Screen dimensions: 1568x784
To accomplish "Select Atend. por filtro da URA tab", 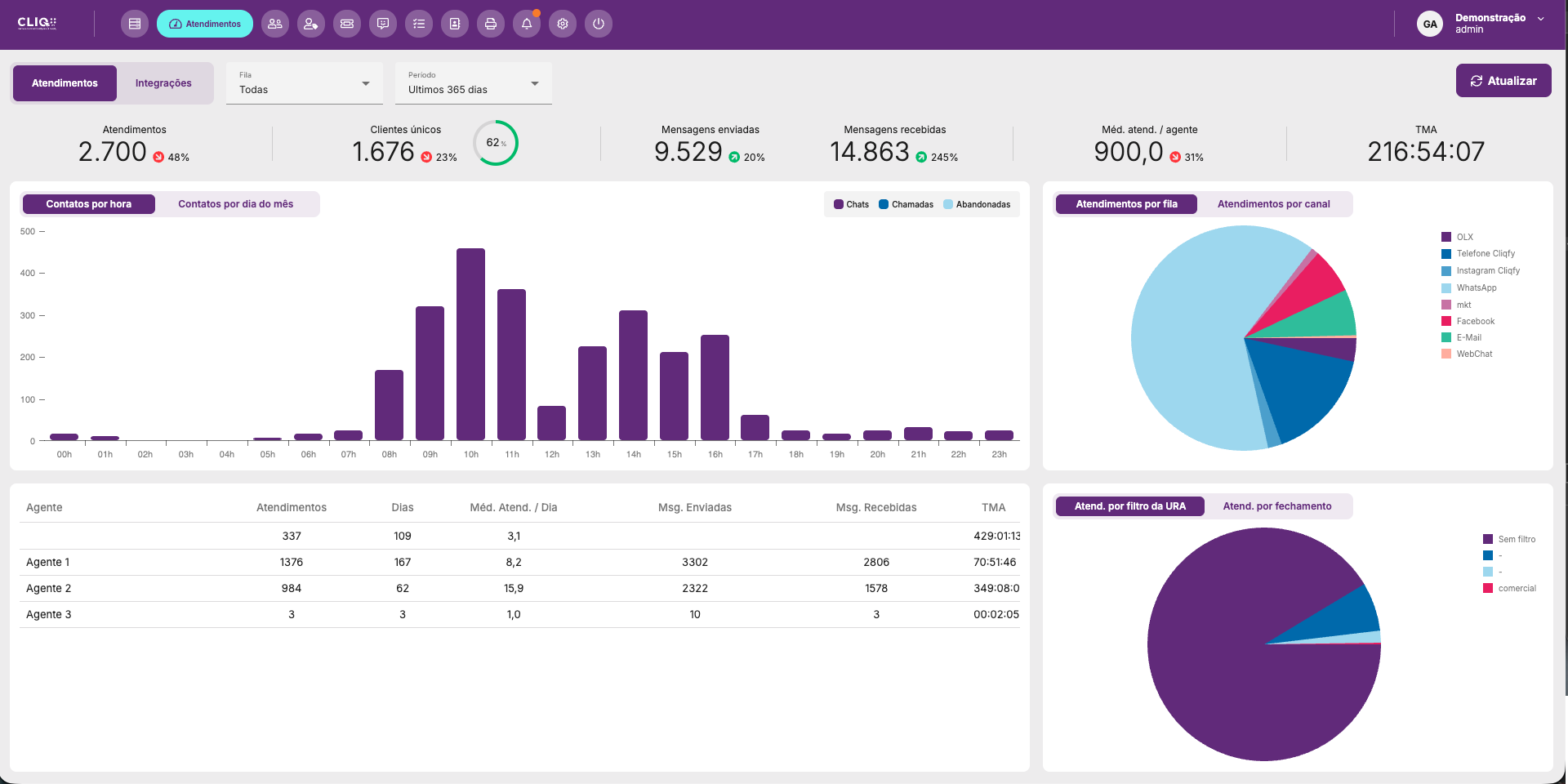I will [x=1129, y=506].
